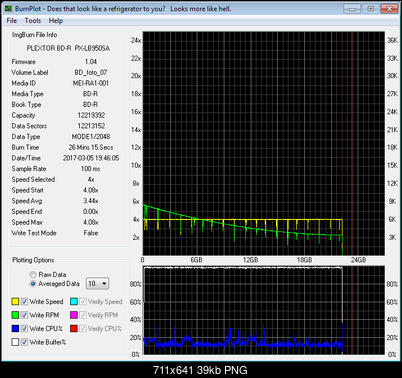Click the Firmware value 1.04
Image resolution: width=402 pixels, height=378 pixels.
coord(91,62)
